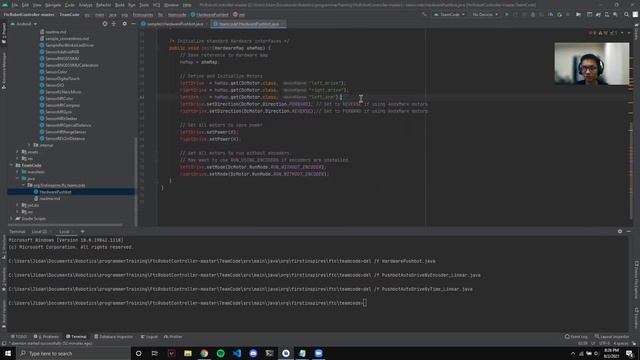The height and width of the screenshot is (360, 640).
Task: Open the No Devices device selector dropdown
Action: point(485,15)
